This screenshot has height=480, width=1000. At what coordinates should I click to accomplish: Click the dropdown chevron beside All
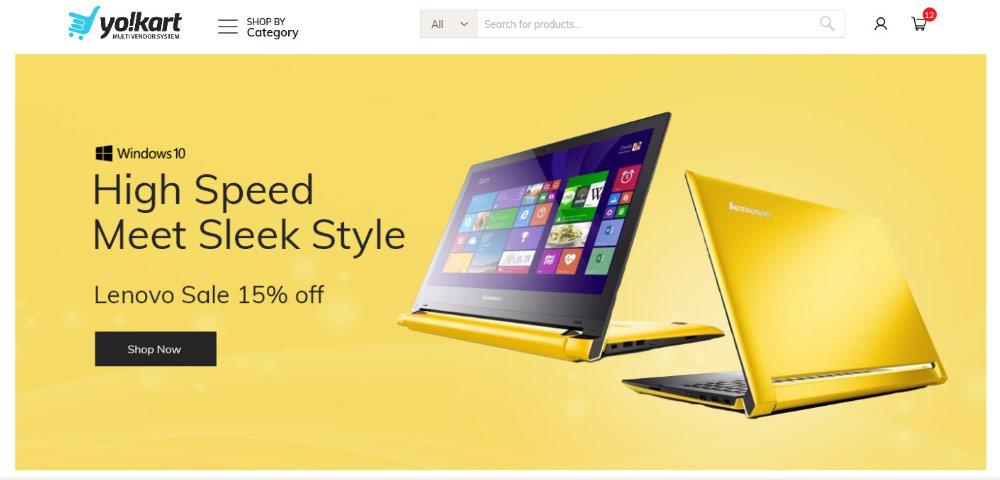pos(464,24)
